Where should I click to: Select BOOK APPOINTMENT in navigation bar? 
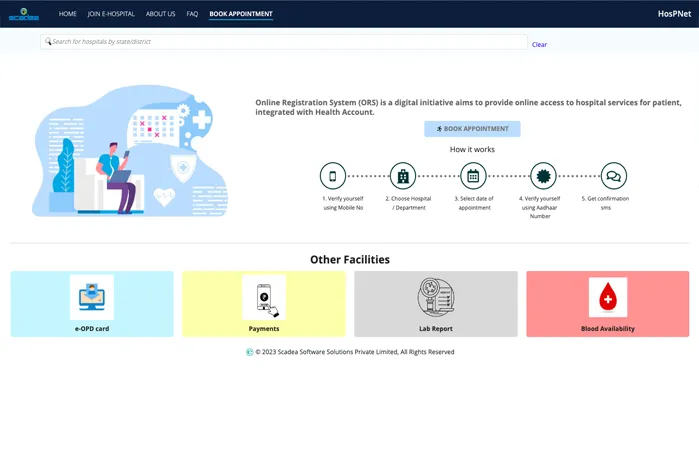coord(240,14)
